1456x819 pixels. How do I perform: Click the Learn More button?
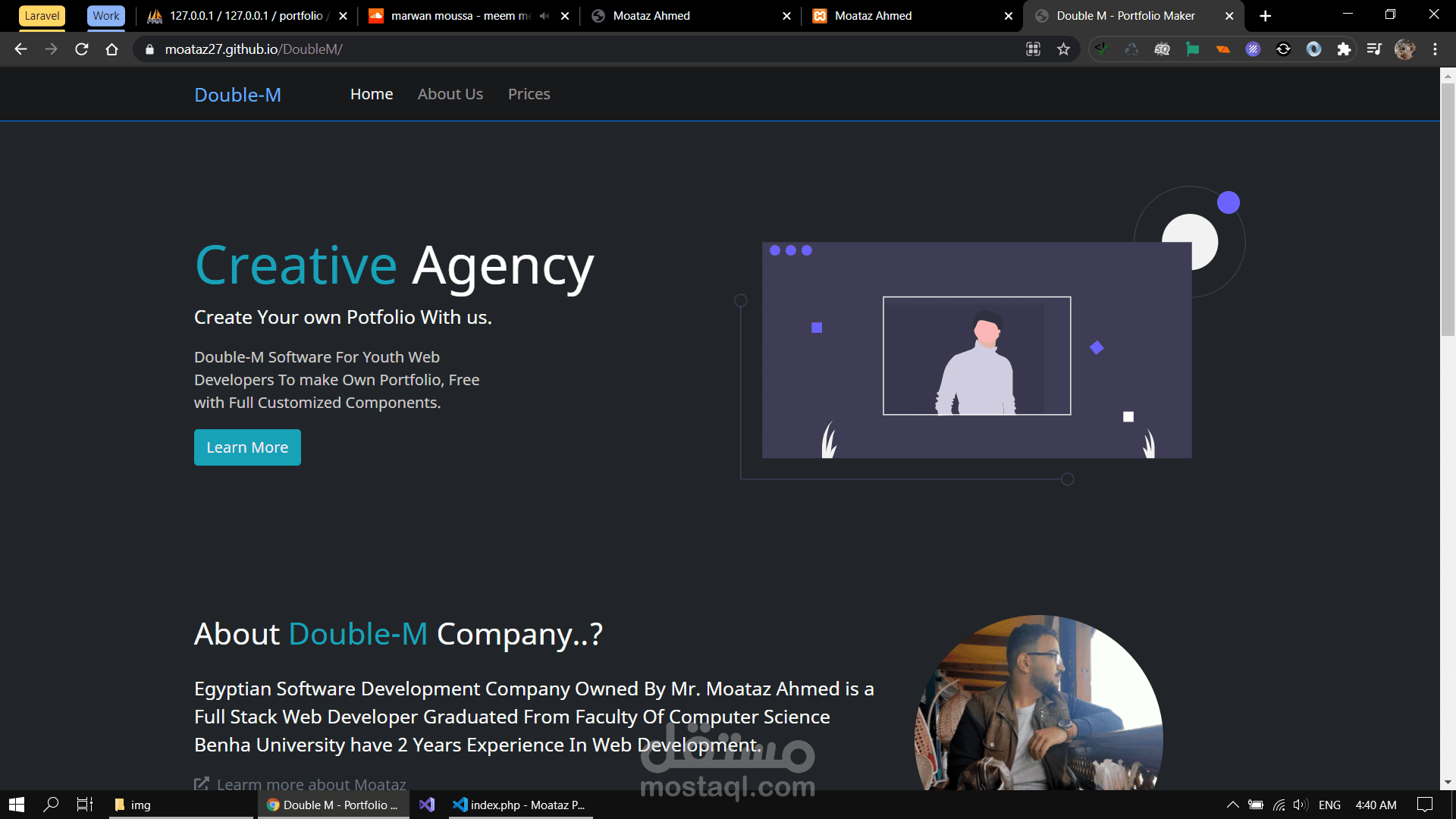(x=247, y=447)
